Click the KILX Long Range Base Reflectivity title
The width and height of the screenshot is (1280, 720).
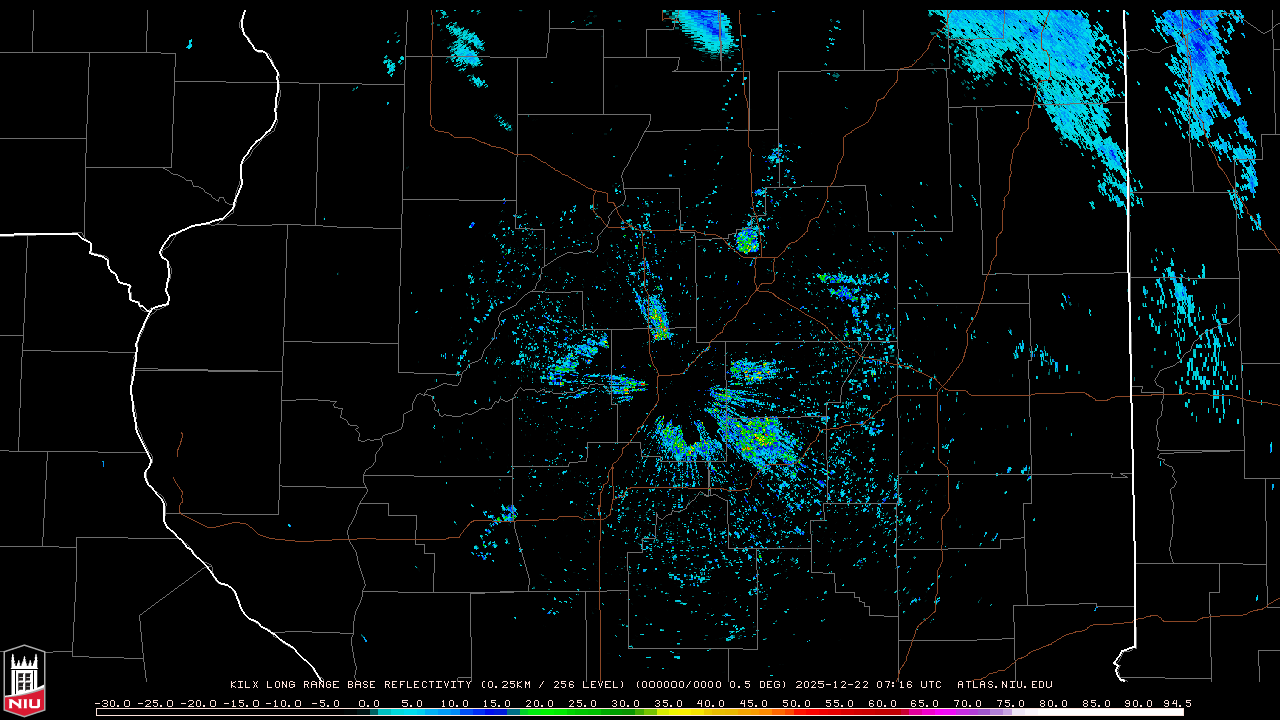pos(350,685)
